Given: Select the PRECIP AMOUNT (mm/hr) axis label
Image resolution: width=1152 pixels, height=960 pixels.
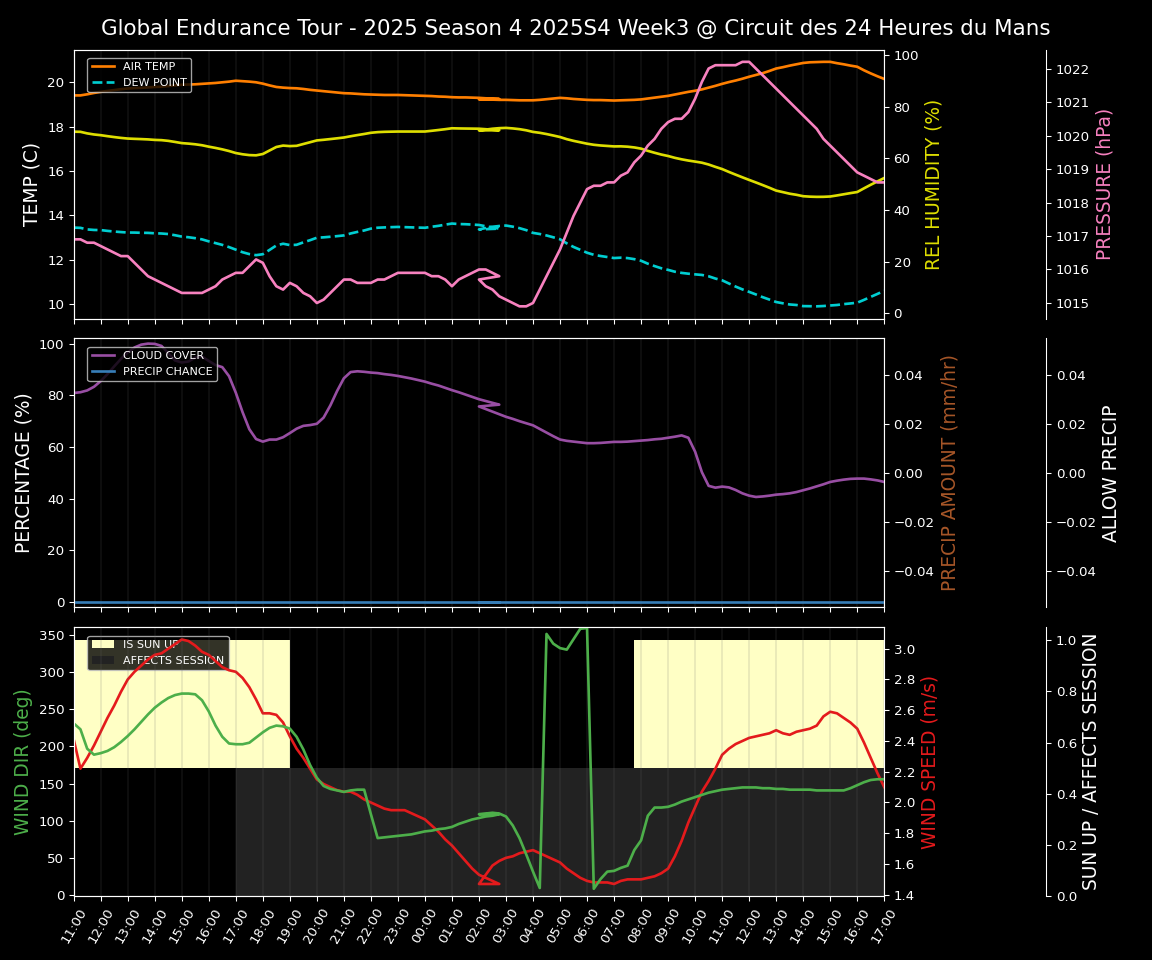Looking at the screenshot, I should 949,473.
